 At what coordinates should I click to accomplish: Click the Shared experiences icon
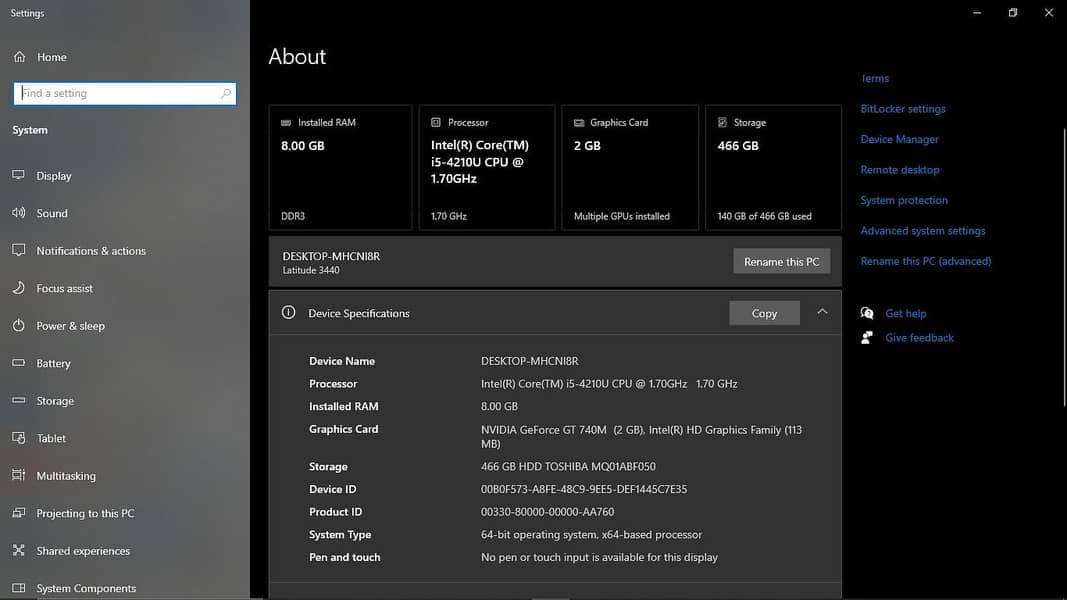pos(18,550)
